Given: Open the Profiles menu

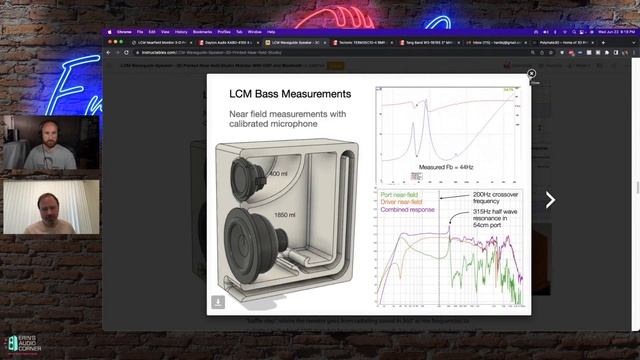Looking at the screenshot, I should [x=224, y=32].
